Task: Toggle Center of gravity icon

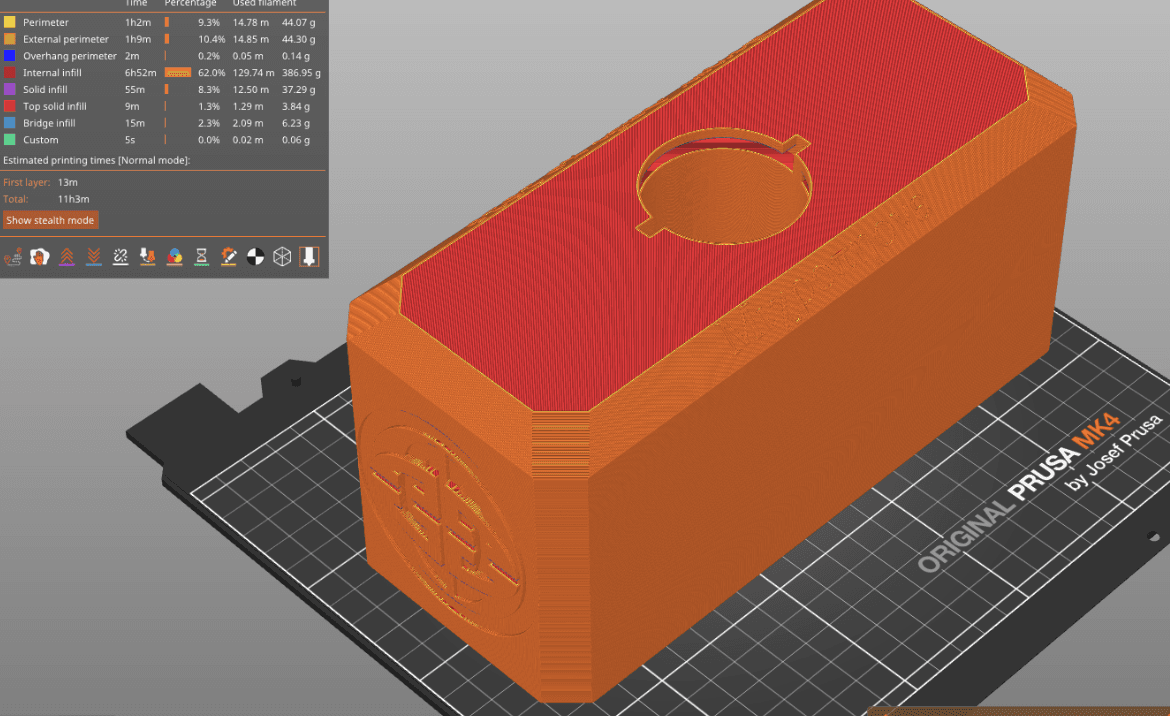Action: tap(255, 257)
